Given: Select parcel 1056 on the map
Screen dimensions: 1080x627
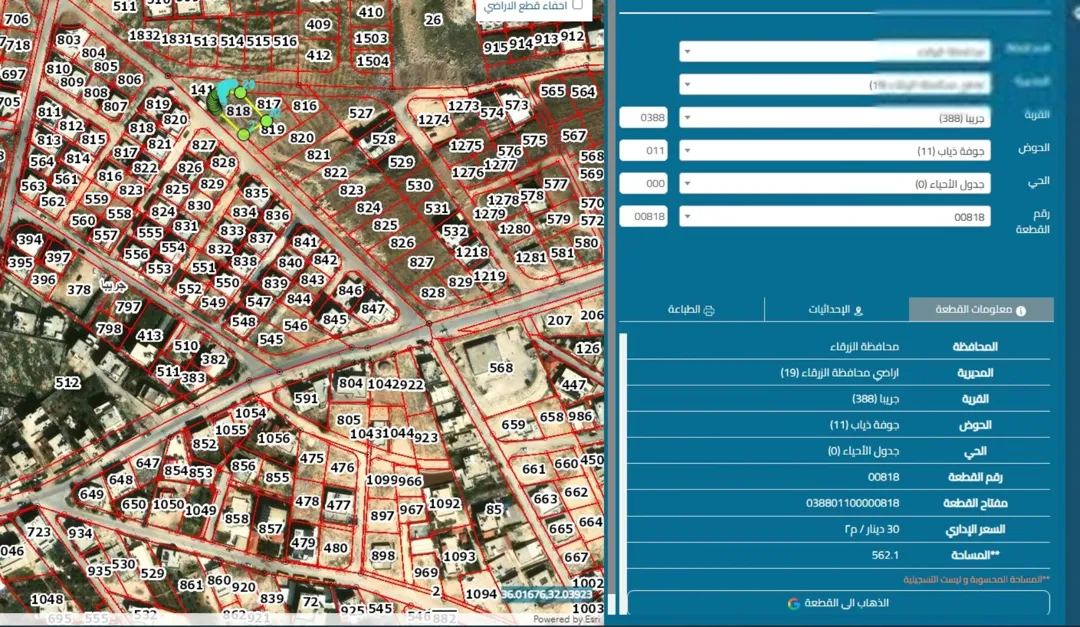Looking at the screenshot, I should point(274,438).
